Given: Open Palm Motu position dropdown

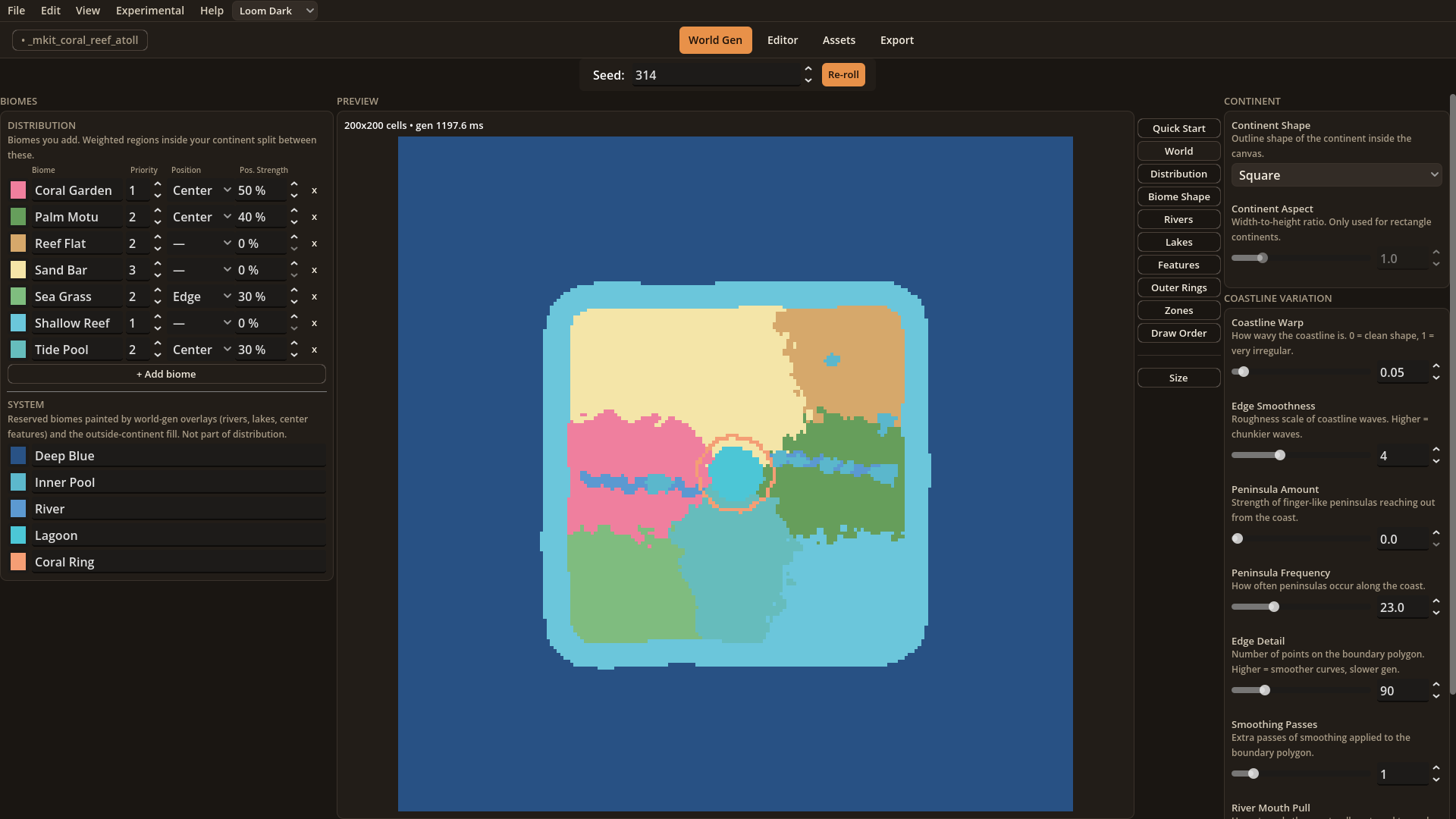Looking at the screenshot, I should coord(201,217).
